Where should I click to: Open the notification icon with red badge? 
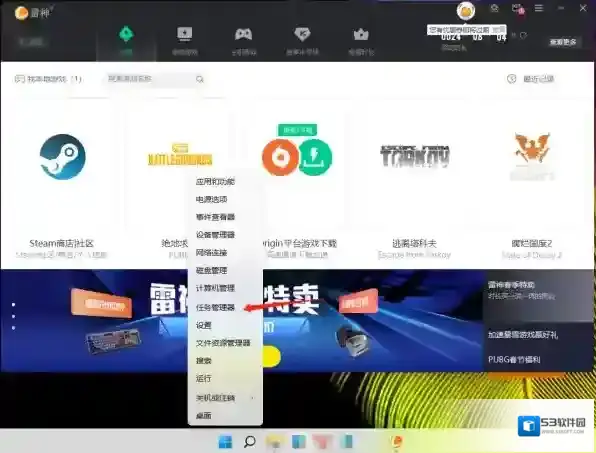click(517, 8)
